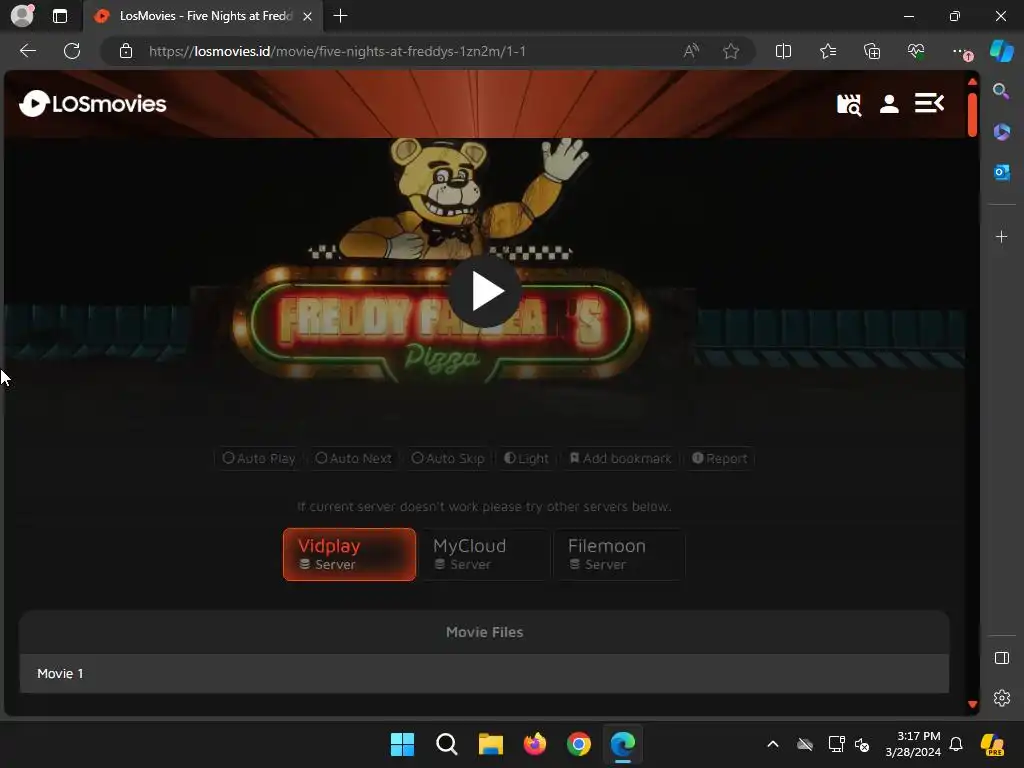Select the Movie 1 file row

coord(484,673)
